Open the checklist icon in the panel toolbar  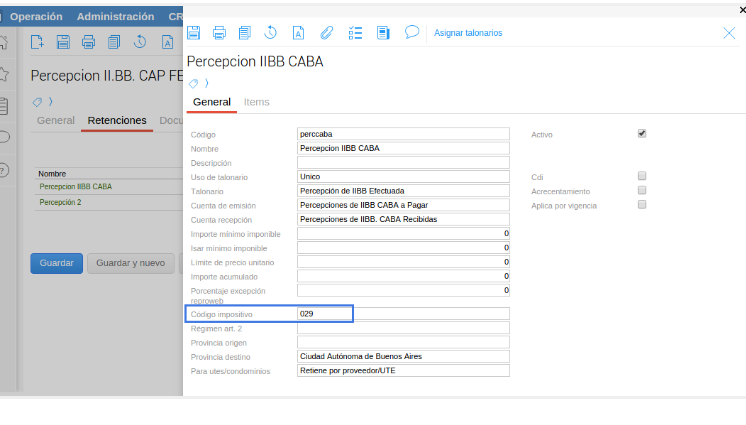coord(355,33)
